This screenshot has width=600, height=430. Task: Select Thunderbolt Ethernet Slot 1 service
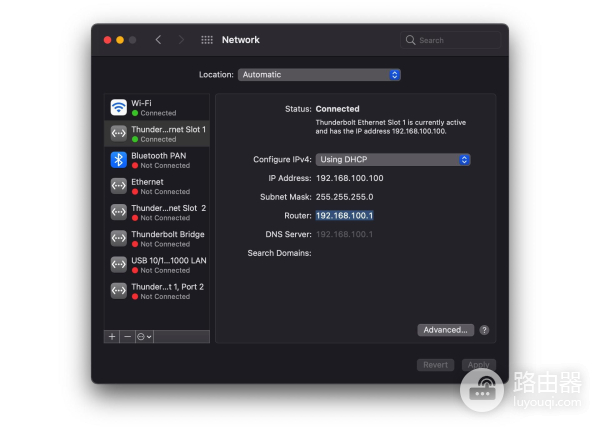coord(157,134)
